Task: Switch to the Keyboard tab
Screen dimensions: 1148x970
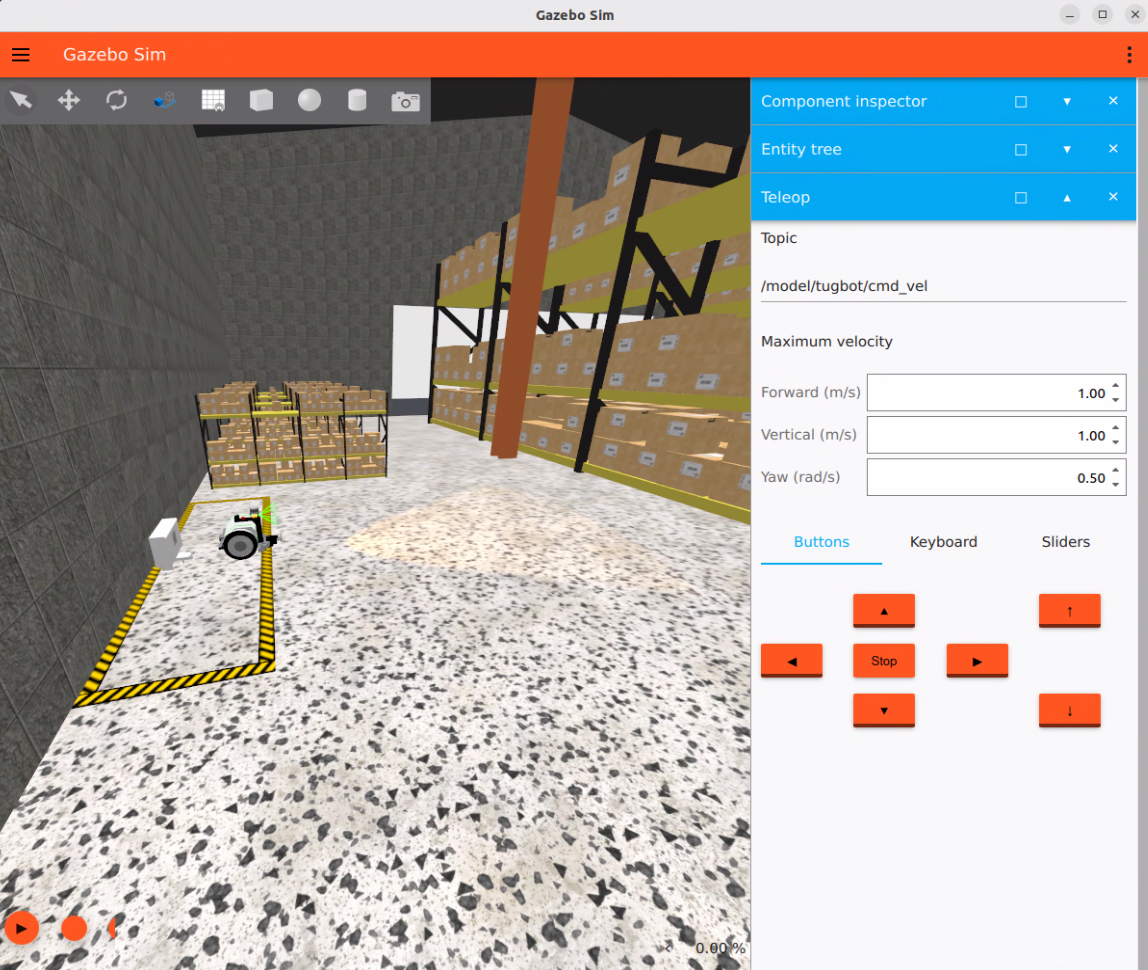Action: tap(943, 542)
